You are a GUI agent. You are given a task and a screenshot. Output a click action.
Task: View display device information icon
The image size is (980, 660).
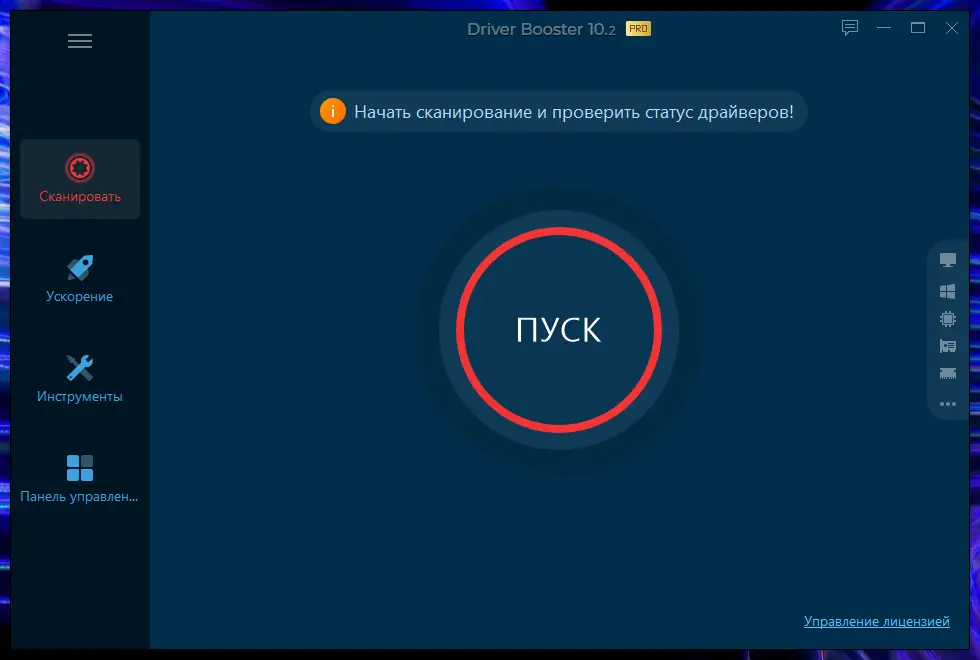[947, 259]
